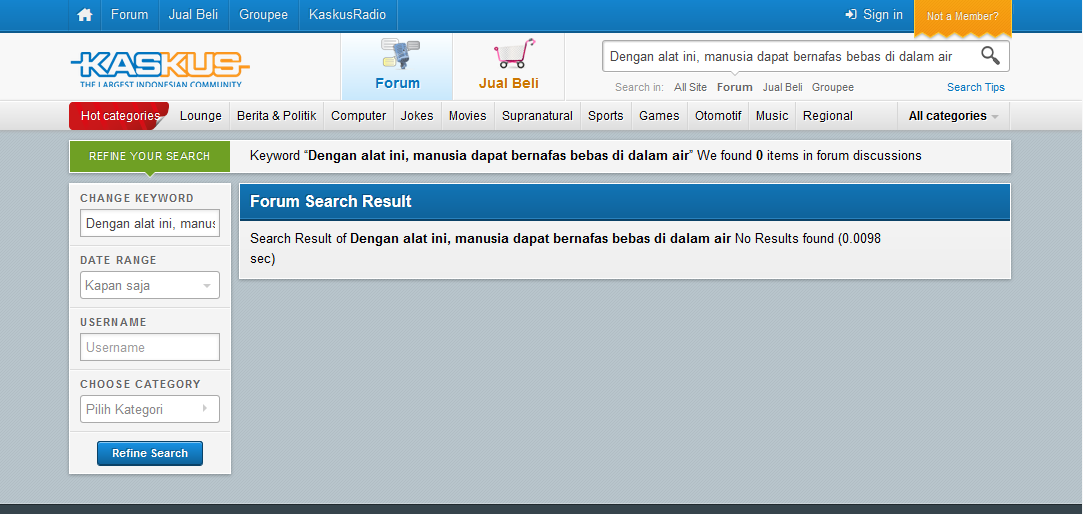Expand the Pilih Kategori selector

(x=150, y=409)
